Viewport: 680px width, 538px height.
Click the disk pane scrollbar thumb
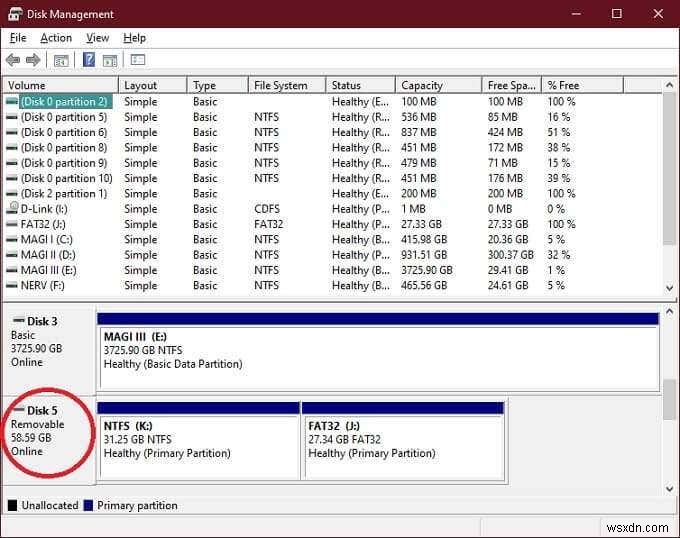669,399
